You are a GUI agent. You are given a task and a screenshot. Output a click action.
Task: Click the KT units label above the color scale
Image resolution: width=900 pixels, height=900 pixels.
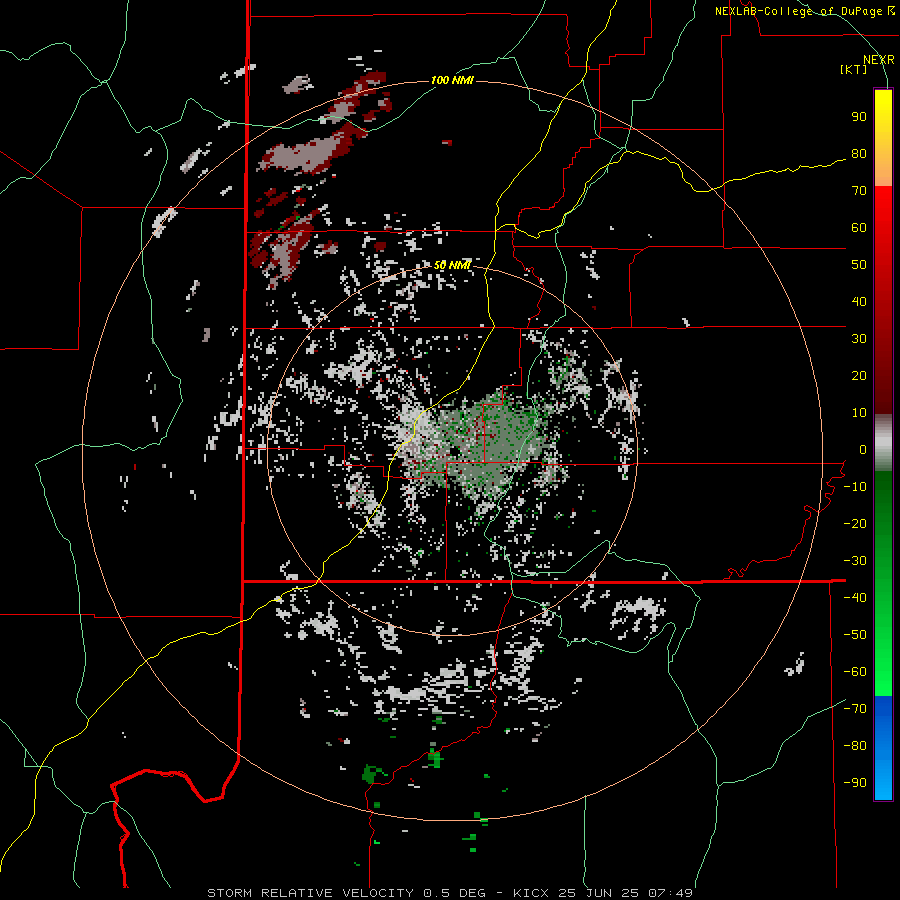coord(854,69)
